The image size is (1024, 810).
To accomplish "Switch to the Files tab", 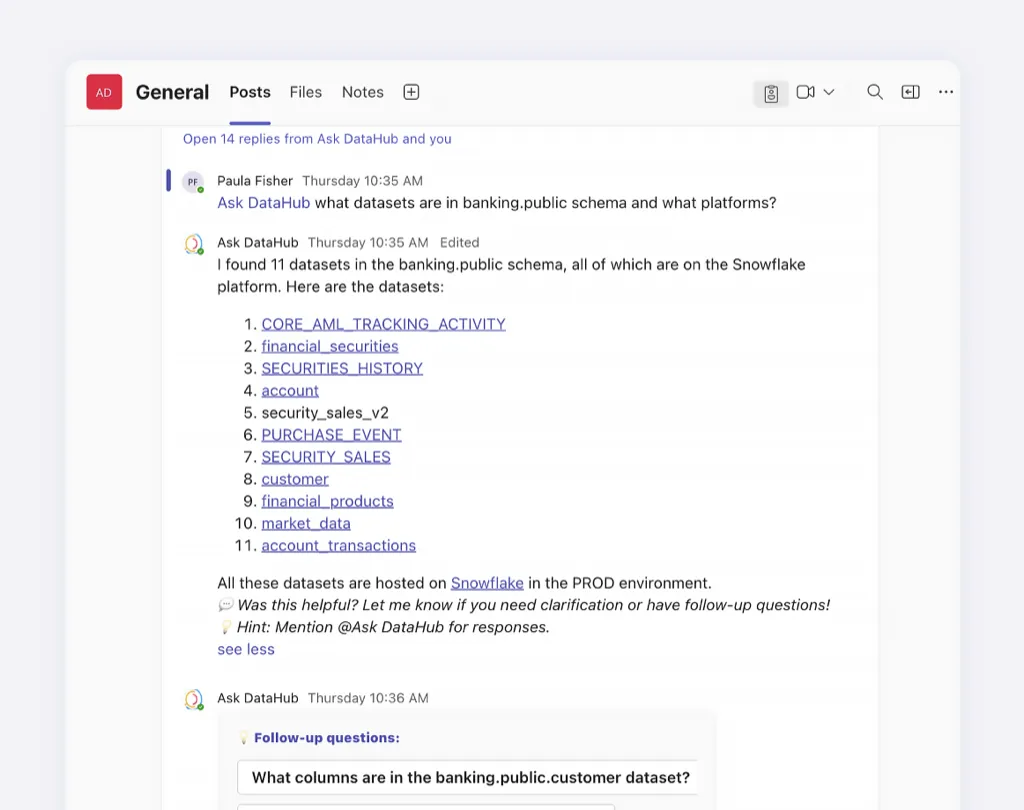I will [306, 92].
